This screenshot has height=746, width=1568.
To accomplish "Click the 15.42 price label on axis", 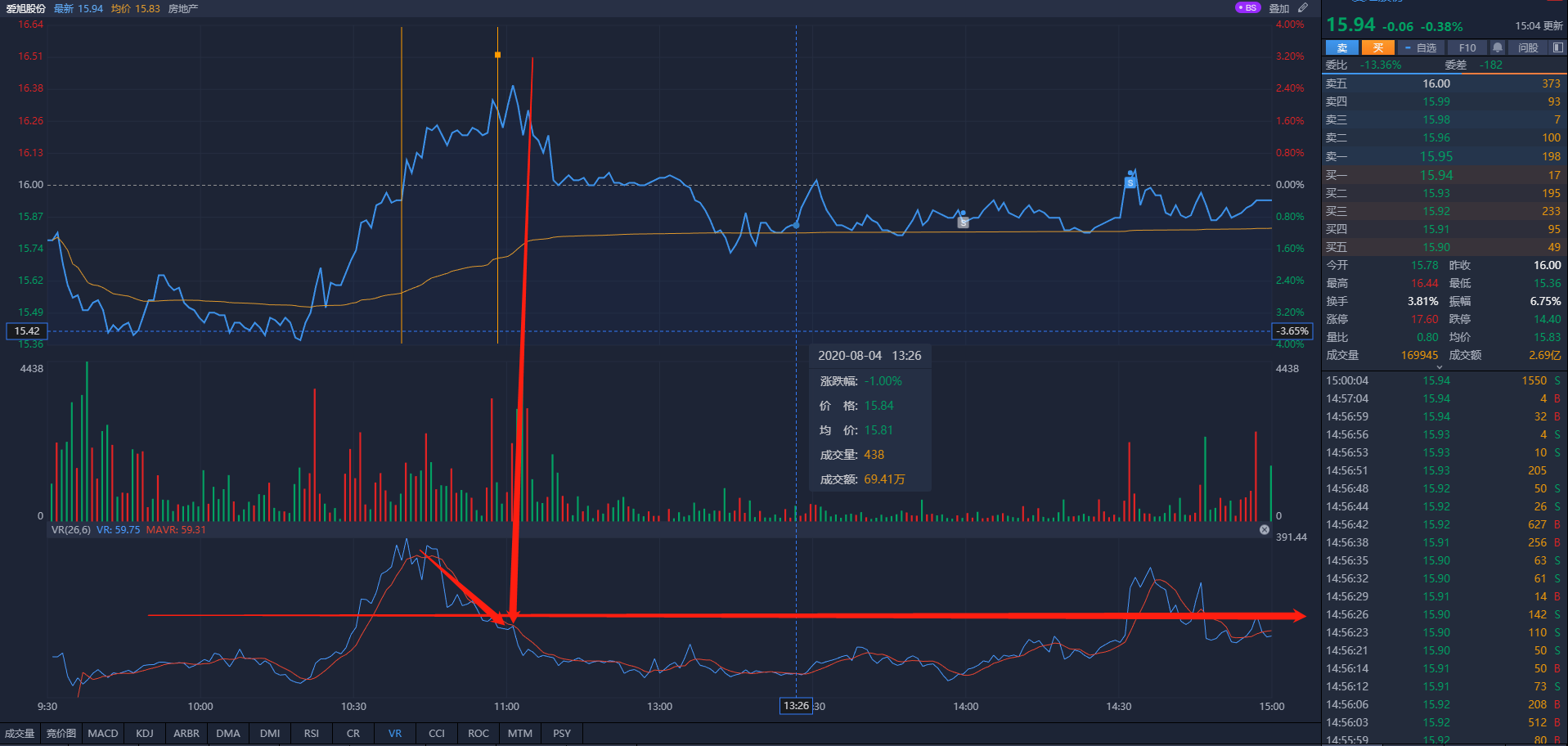I will [27, 331].
